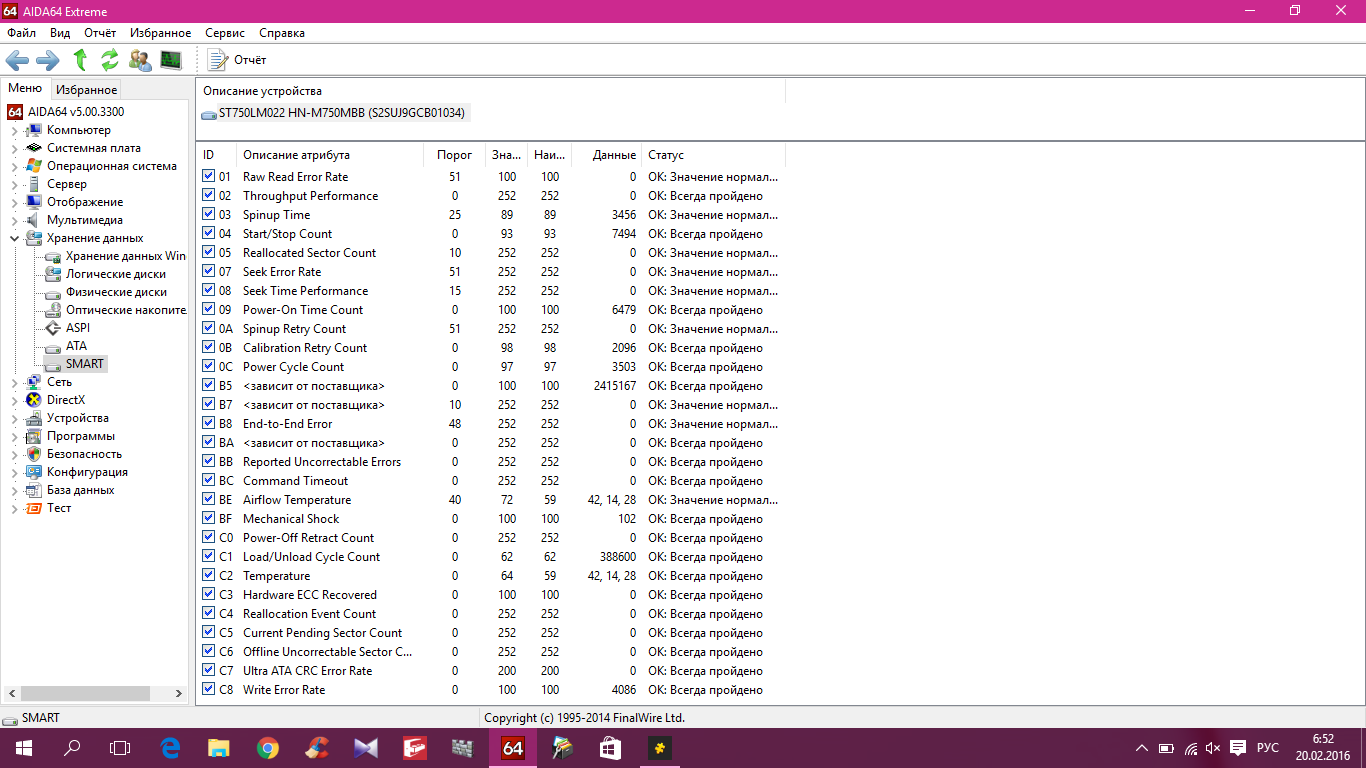Open the Сервис menu

[x=225, y=33]
